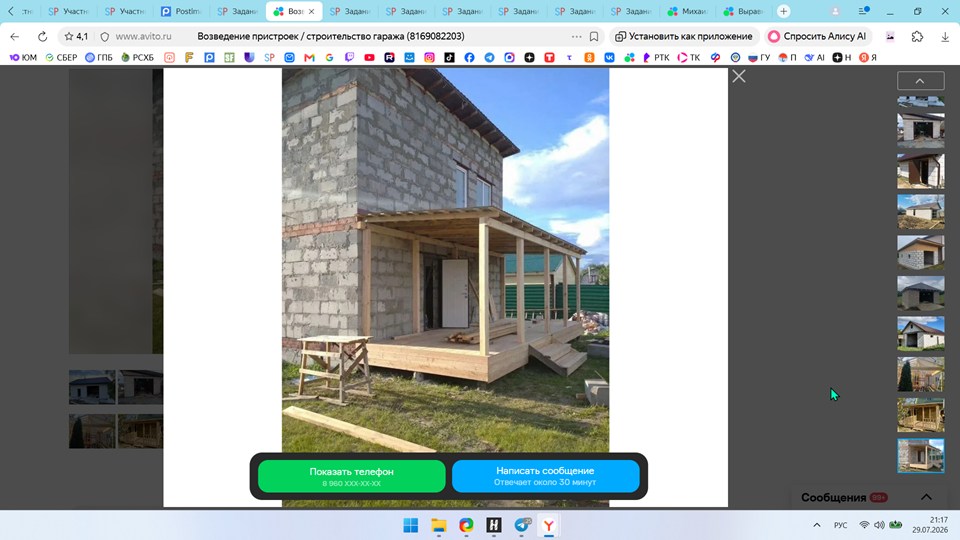The width and height of the screenshot is (960, 540).
Task: Select the last highlighted thumbnail in the strip
Action: tap(920, 456)
